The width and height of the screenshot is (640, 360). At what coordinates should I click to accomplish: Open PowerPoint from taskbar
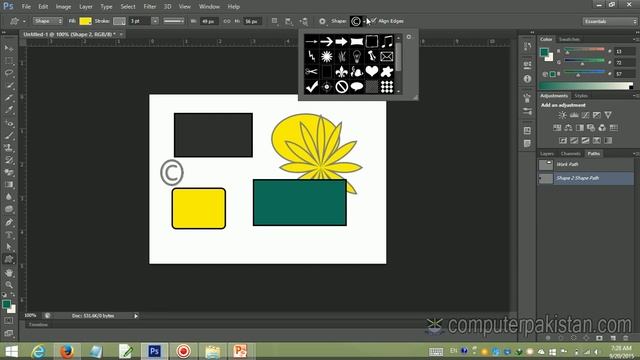click(240, 351)
